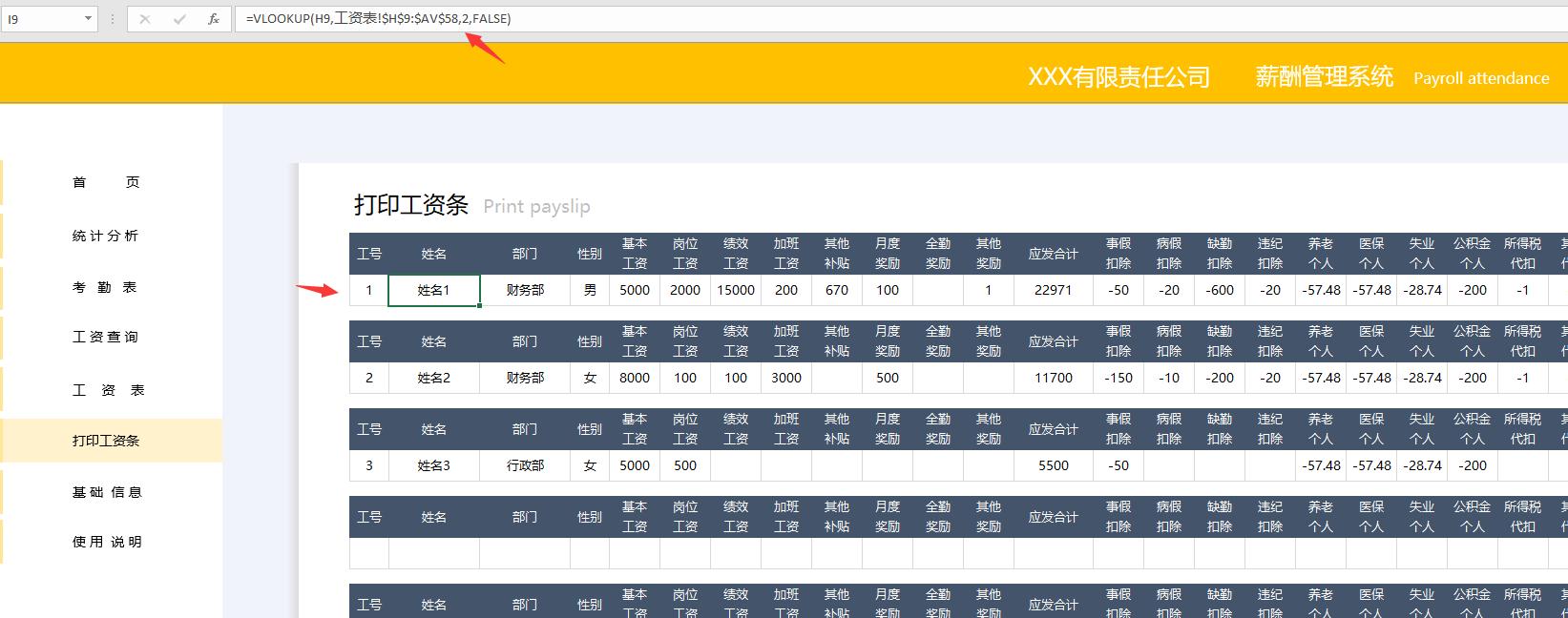Click the cancel (X) icon in formula bar
Screen dimensions: 1568x618
(x=145, y=19)
